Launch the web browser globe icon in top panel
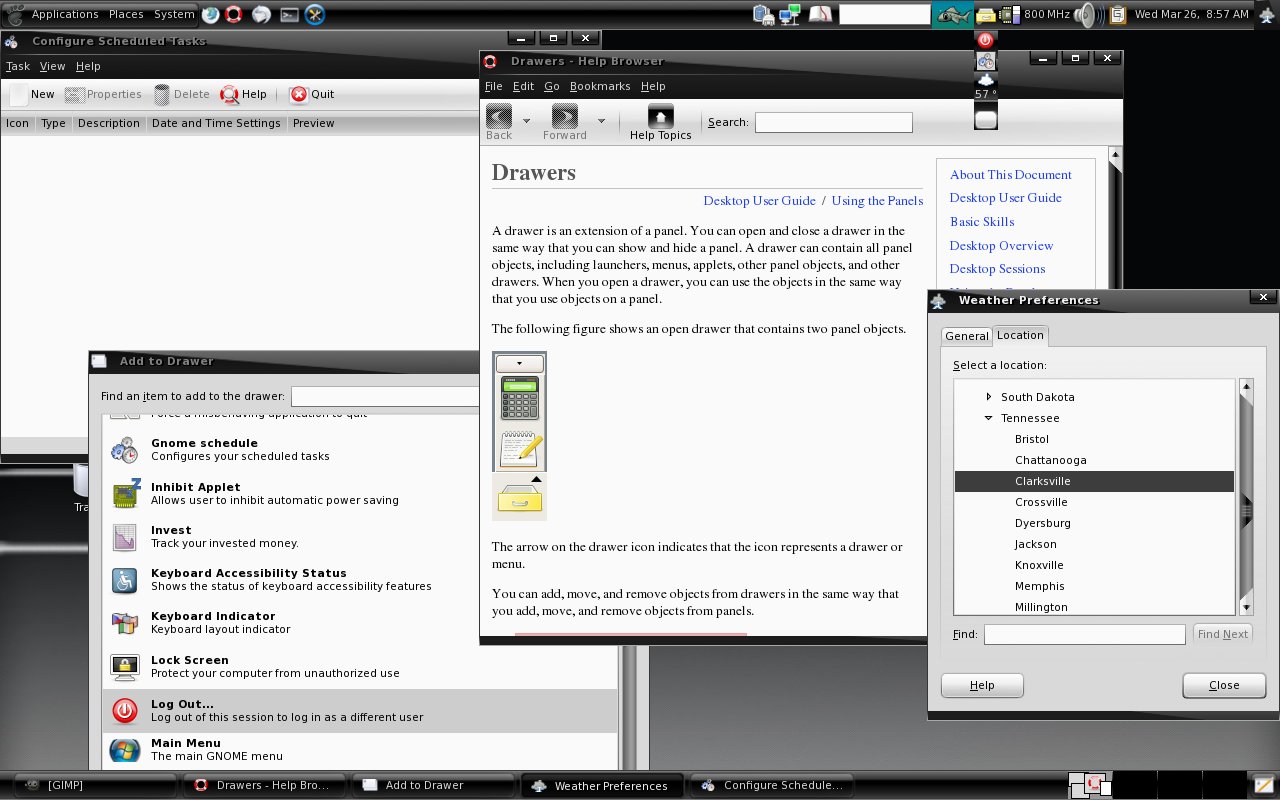1280x800 pixels. pos(211,14)
